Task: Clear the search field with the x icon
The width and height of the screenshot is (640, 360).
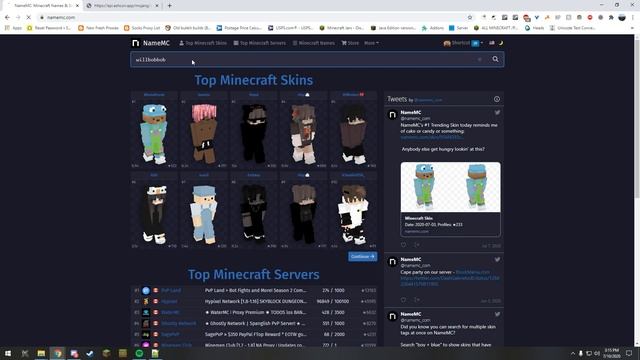Action: pos(480,60)
